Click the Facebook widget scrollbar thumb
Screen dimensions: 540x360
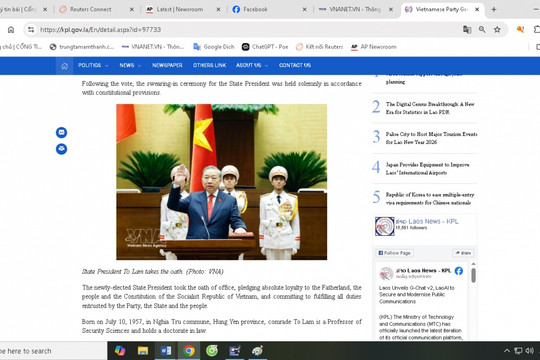pyautogui.click(x=474, y=275)
